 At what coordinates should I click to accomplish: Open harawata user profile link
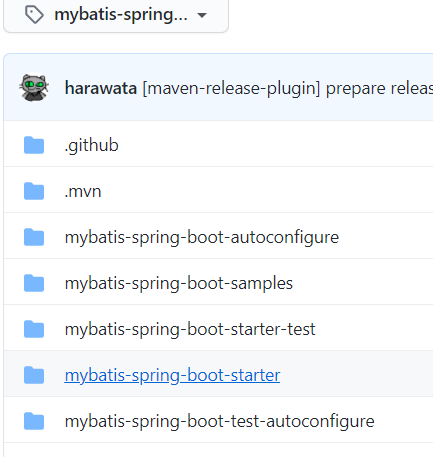point(101,88)
